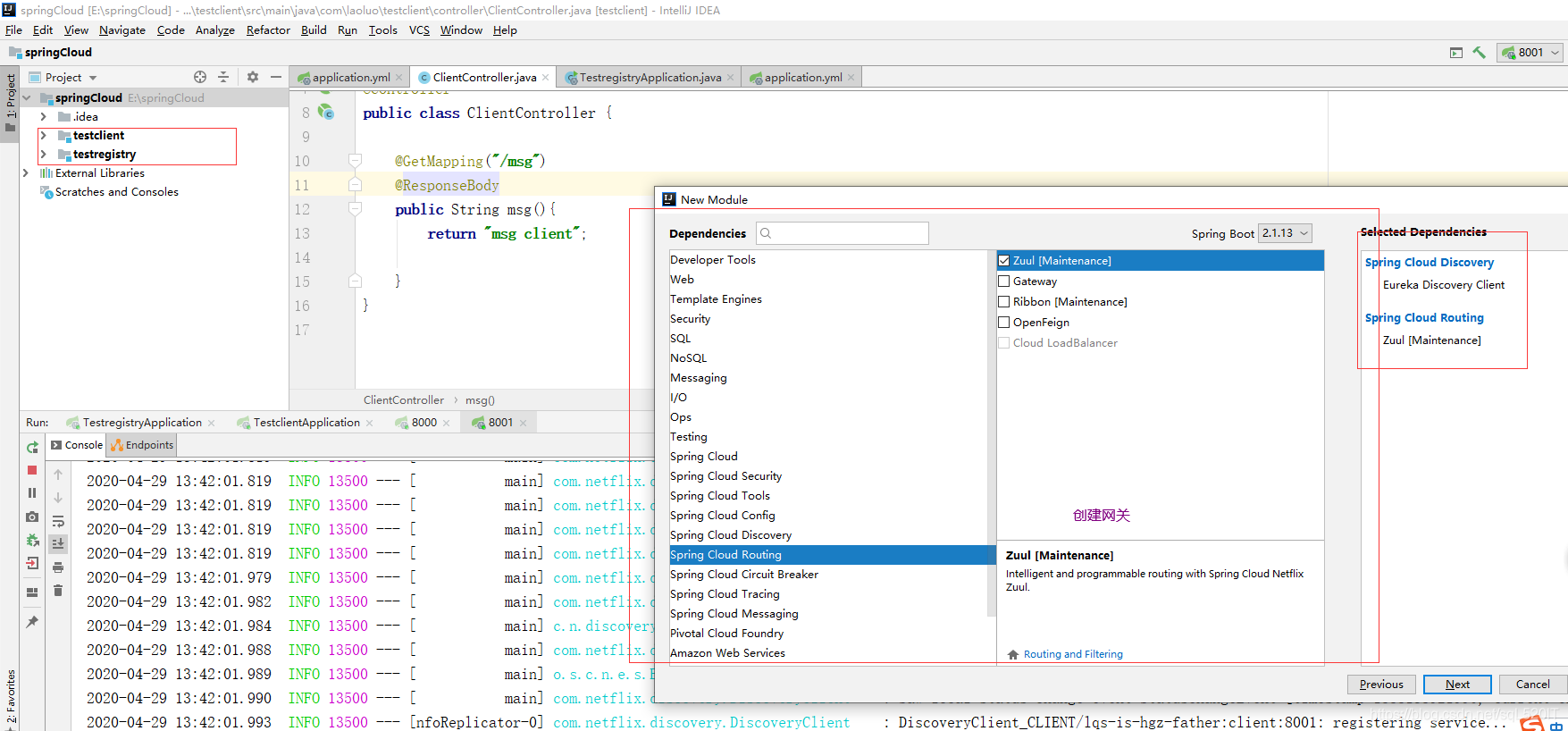
Task: Expand the testregistry module
Action: coord(43,155)
